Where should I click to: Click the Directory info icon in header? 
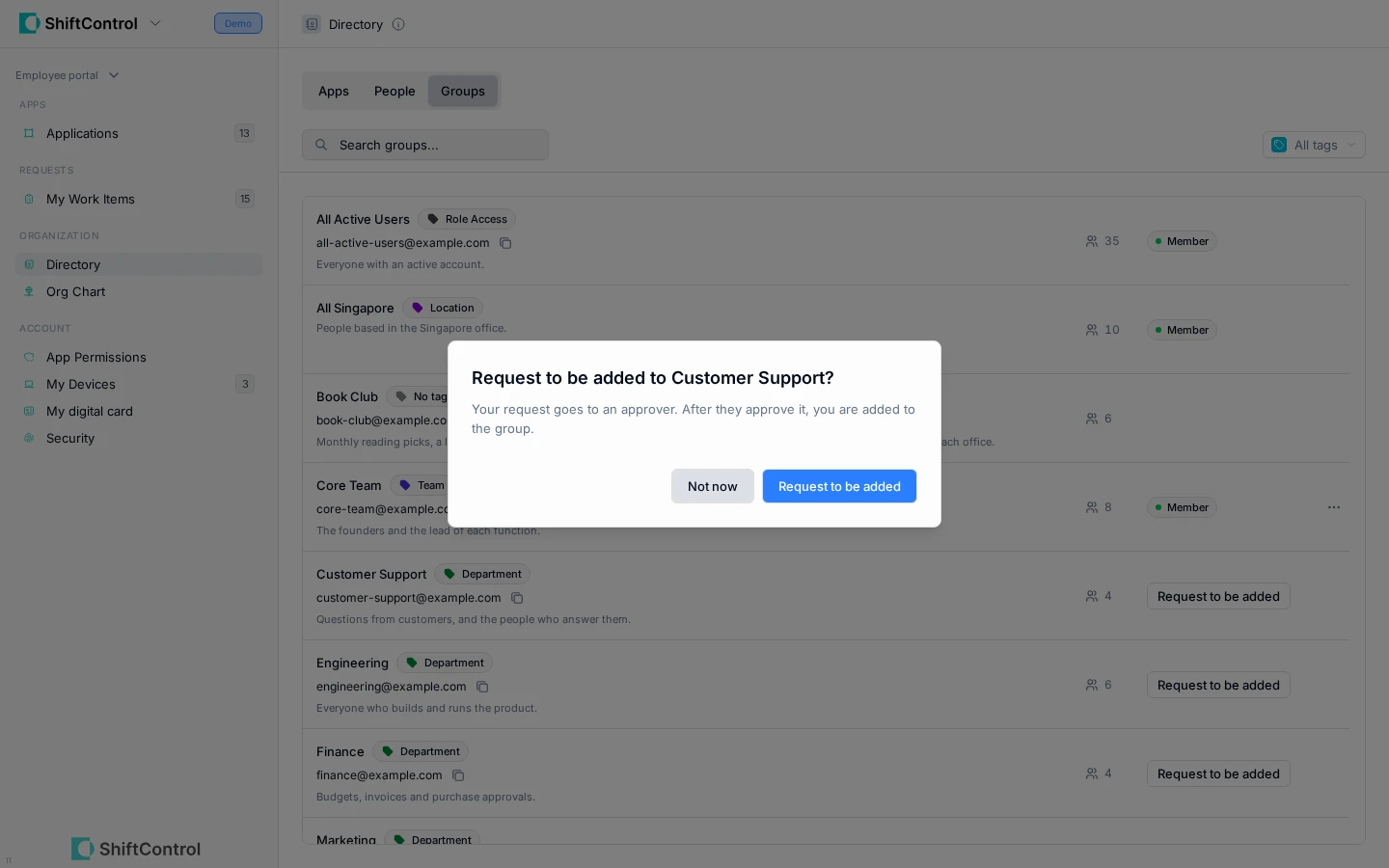398,24
